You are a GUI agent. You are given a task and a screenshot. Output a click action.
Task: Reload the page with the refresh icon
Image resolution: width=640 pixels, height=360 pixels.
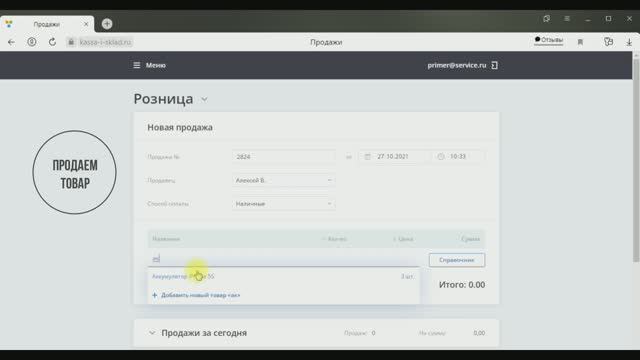52,42
